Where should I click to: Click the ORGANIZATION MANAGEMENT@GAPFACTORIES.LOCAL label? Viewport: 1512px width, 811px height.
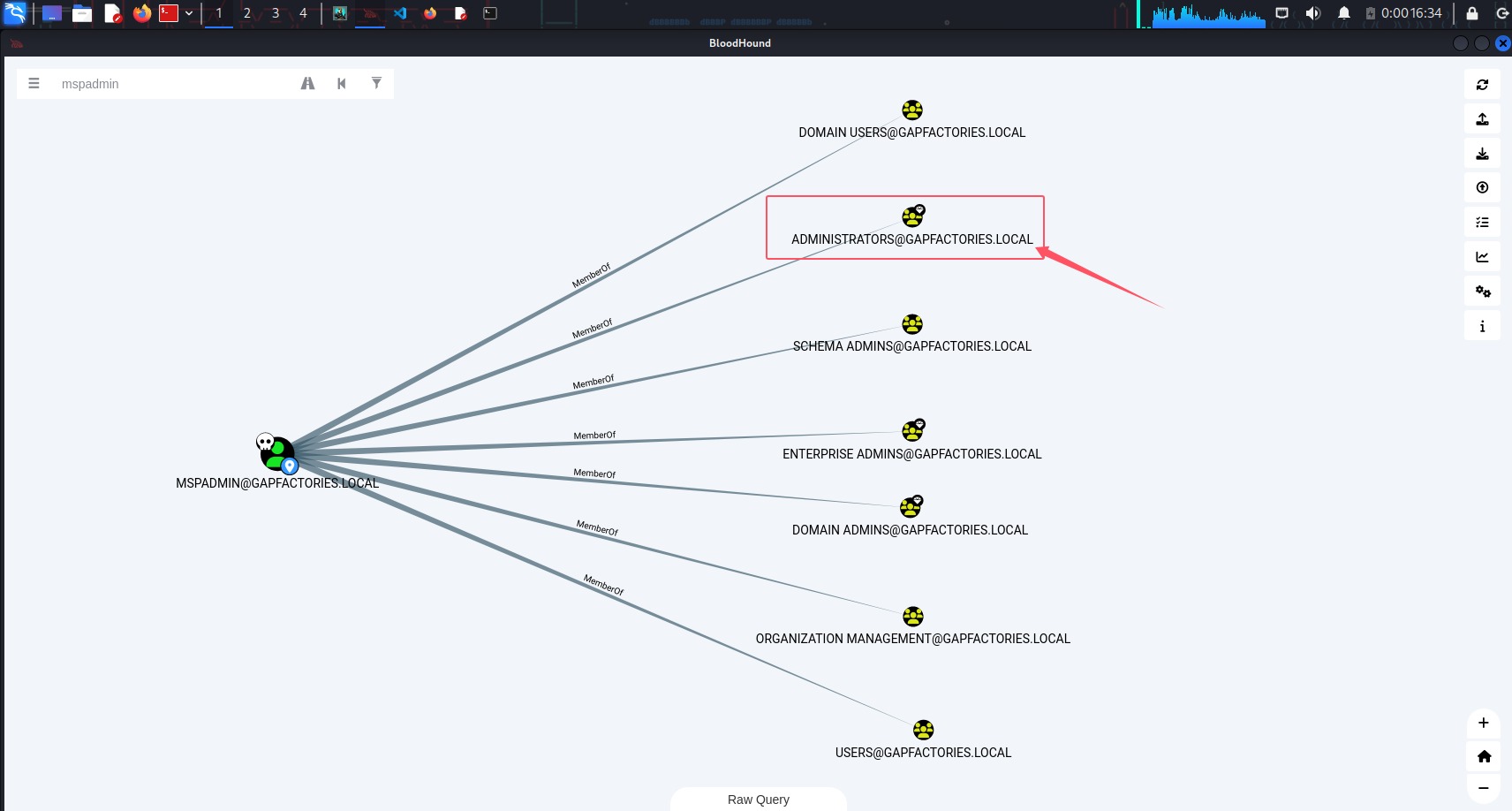coord(913,639)
